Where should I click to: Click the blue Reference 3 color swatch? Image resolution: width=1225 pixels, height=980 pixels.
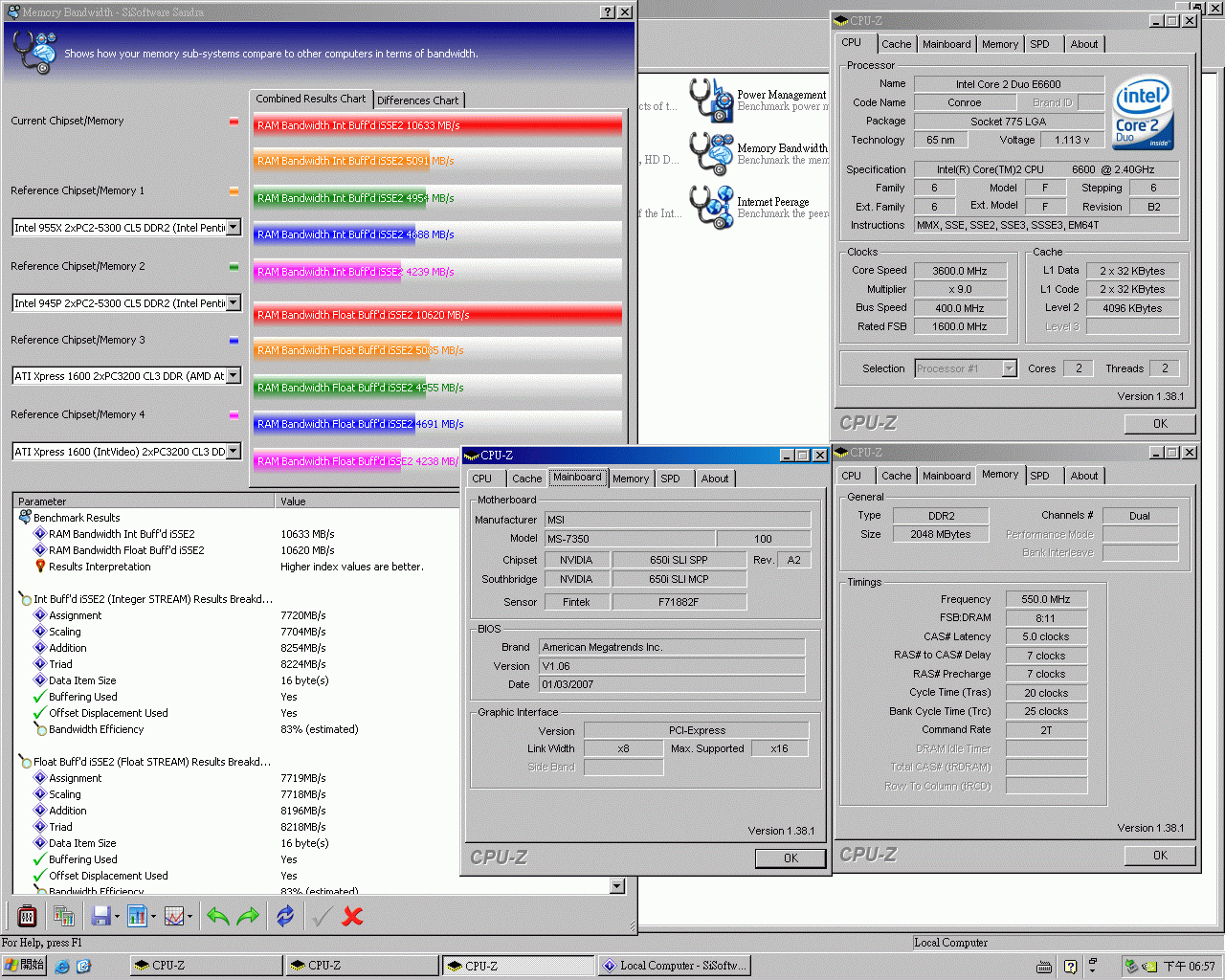234,341
